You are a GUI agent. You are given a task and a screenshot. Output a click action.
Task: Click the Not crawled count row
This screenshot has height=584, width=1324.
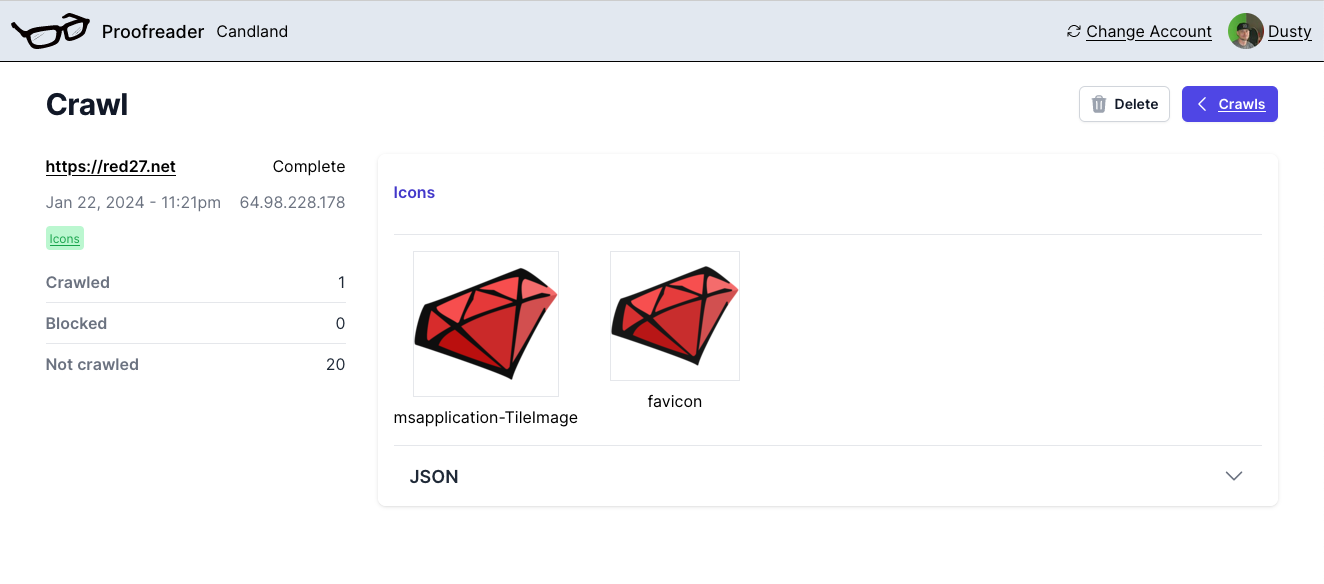click(195, 365)
